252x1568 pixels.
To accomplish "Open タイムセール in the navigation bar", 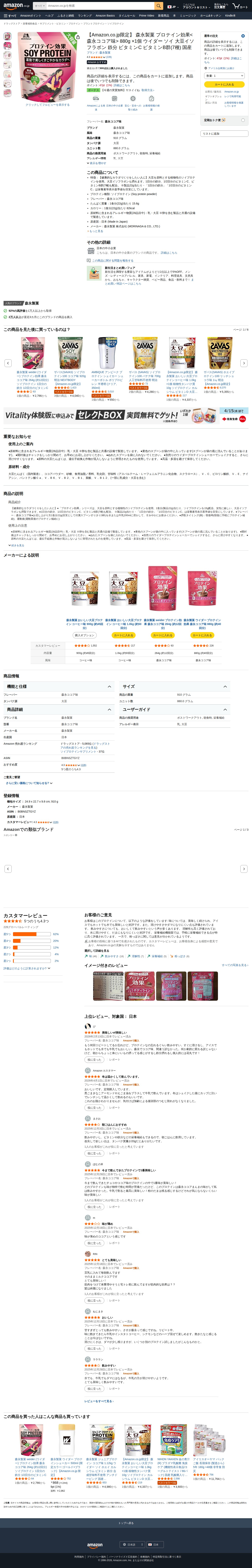I will pos(127,16).
